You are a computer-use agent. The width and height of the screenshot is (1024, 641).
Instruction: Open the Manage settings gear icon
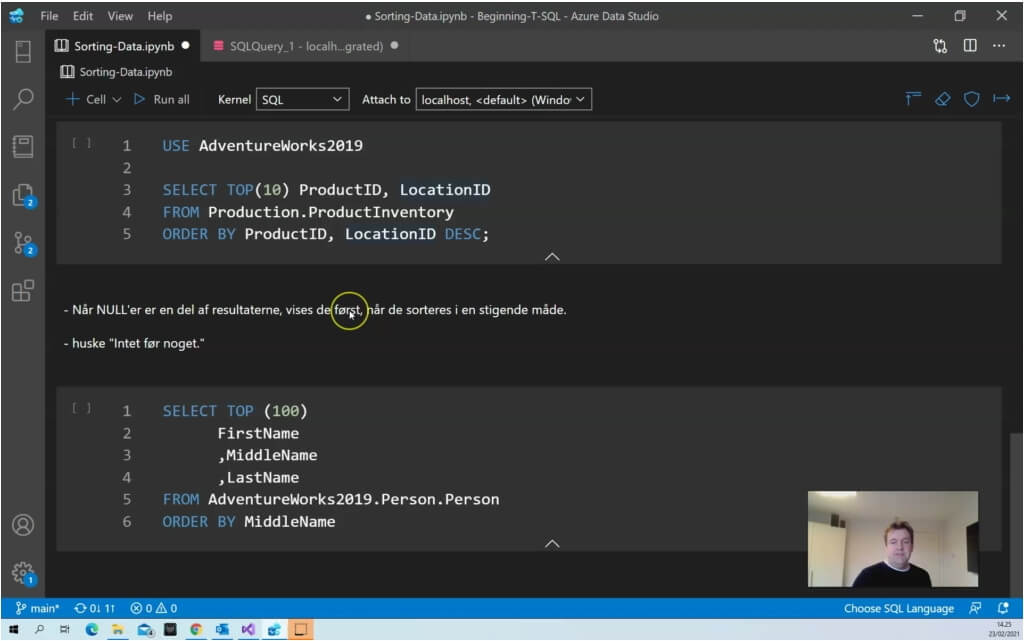pos(22,572)
